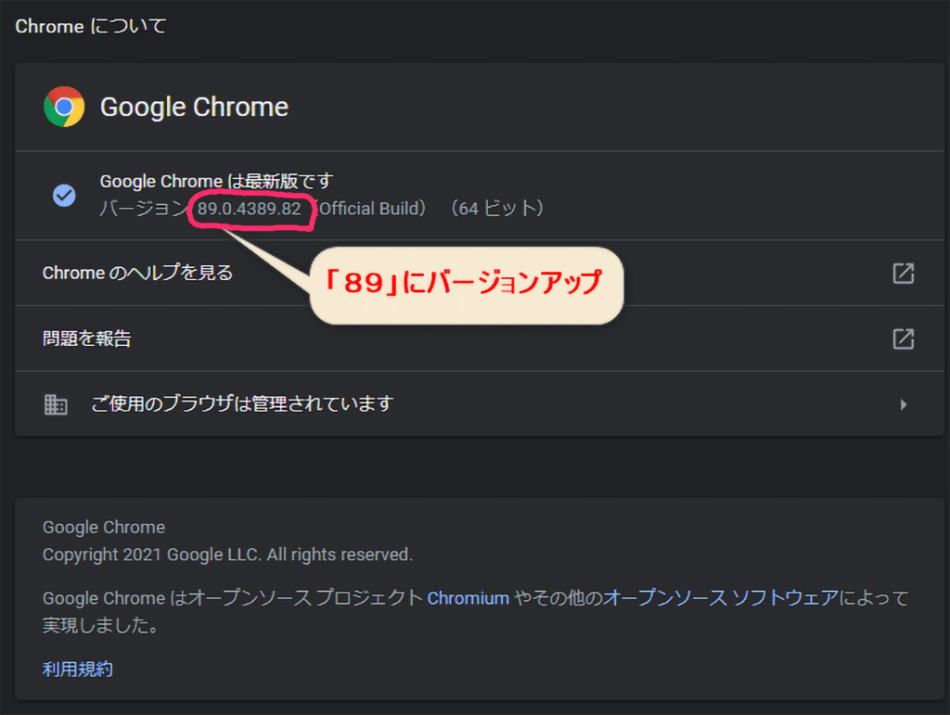This screenshot has width=950, height=715.
Task: Follow the Chromium link
Action: pyautogui.click(x=468, y=598)
